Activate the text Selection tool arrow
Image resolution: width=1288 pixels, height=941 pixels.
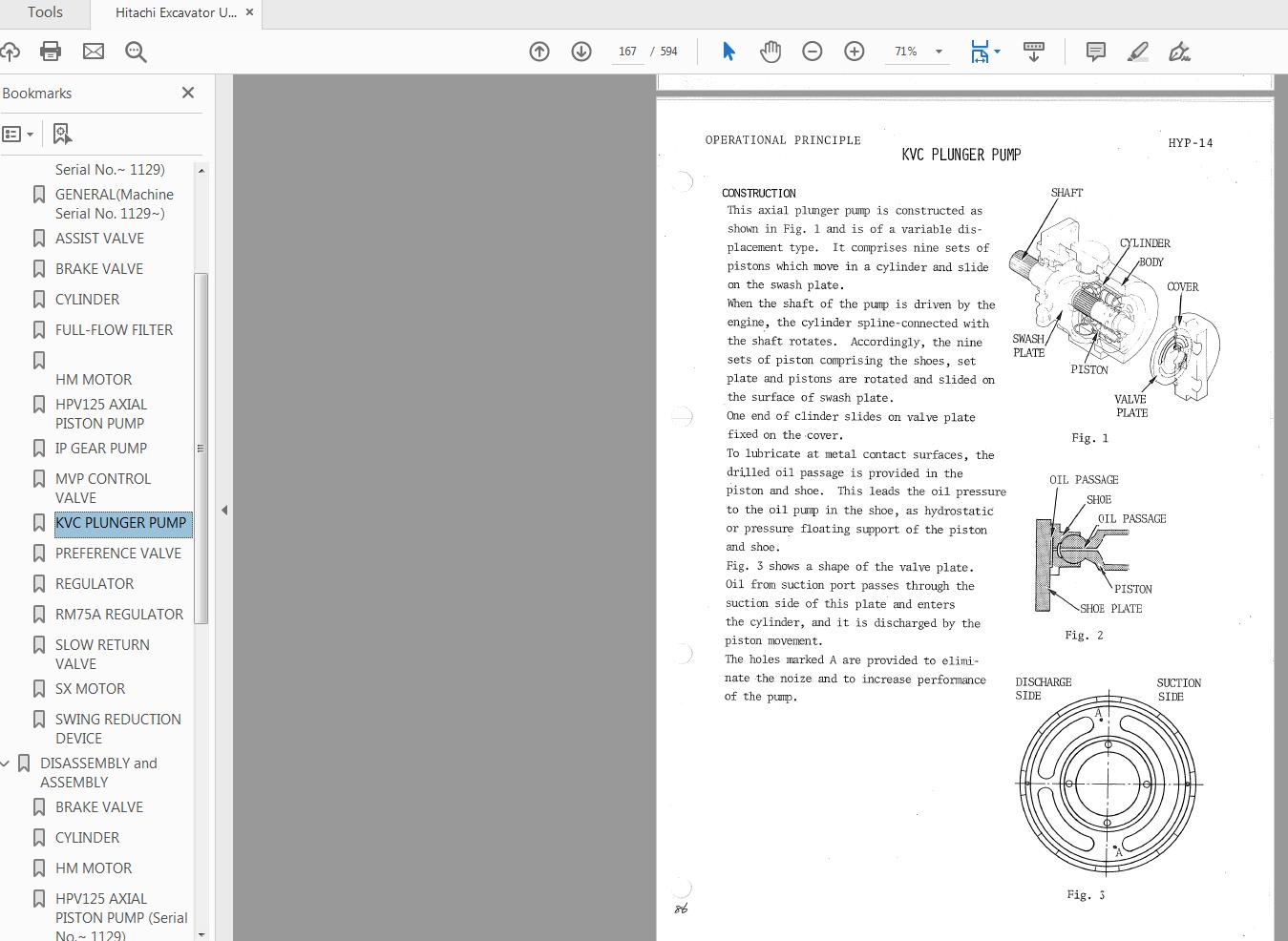728,52
